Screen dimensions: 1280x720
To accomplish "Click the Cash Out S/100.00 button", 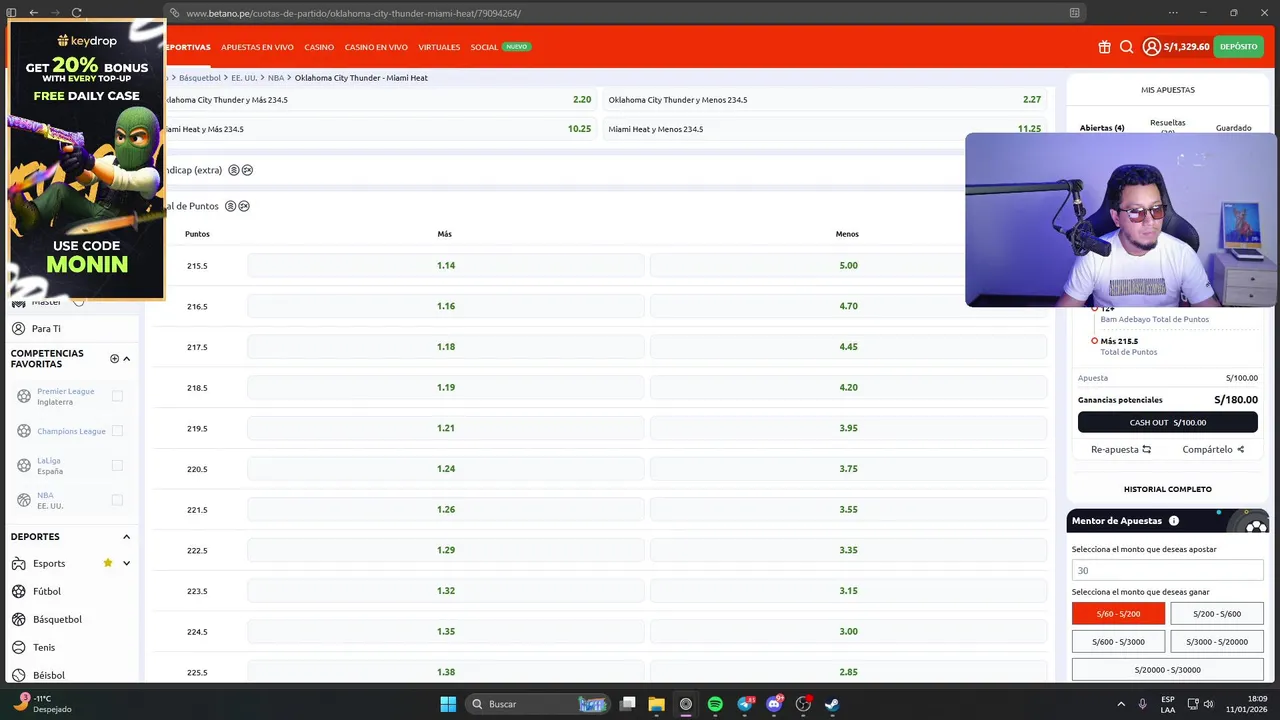I will (1168, 422).
